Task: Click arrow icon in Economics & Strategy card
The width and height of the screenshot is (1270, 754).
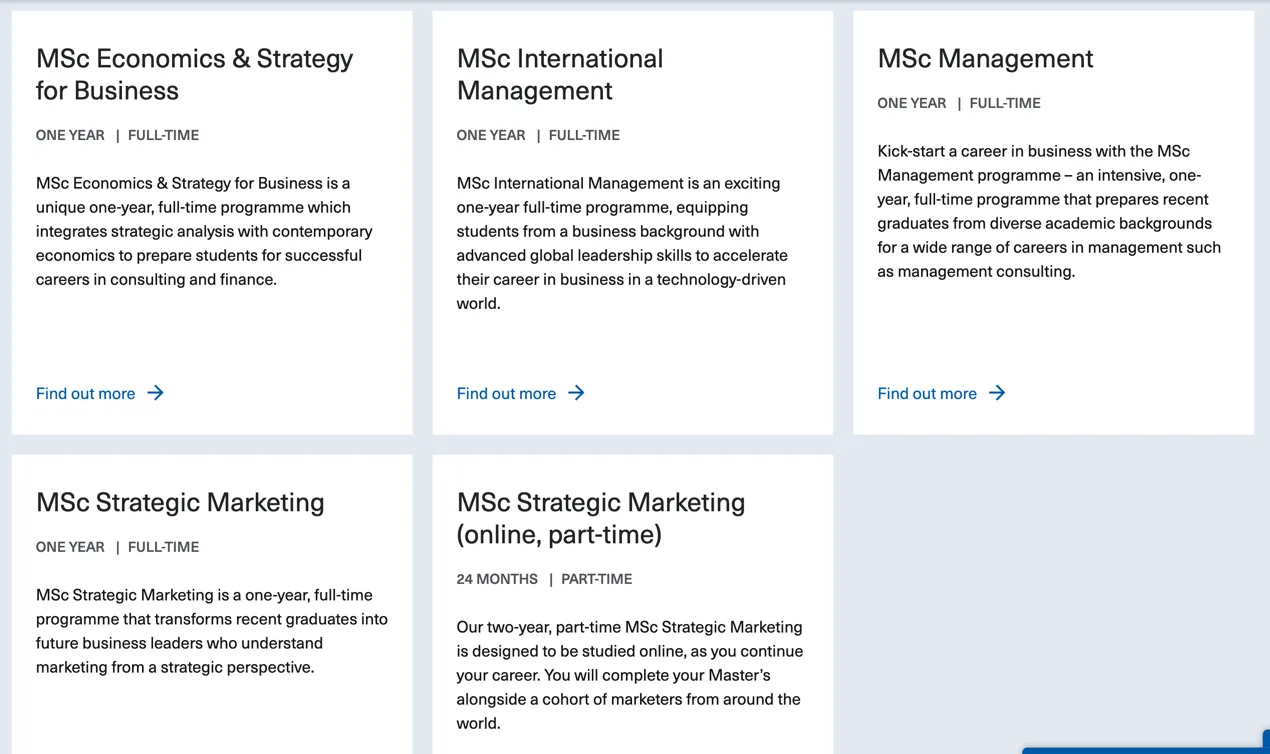Action: 156,393
